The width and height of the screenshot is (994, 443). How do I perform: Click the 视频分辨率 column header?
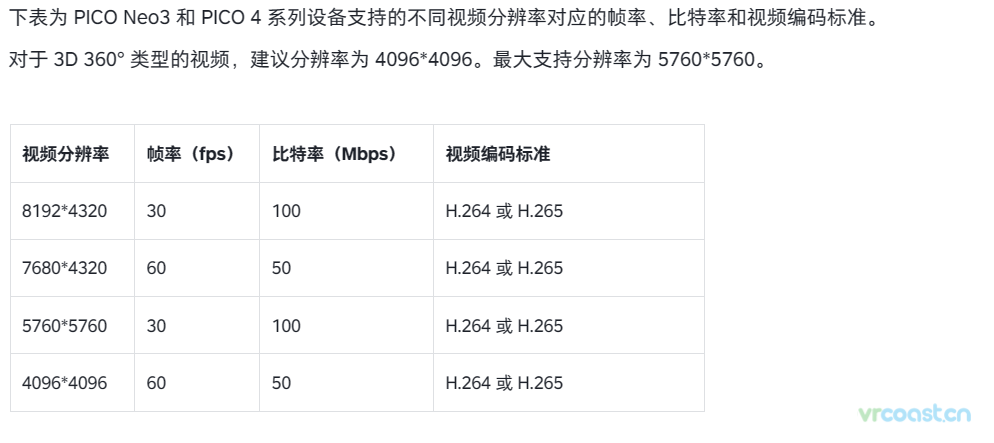click(72, 154)
